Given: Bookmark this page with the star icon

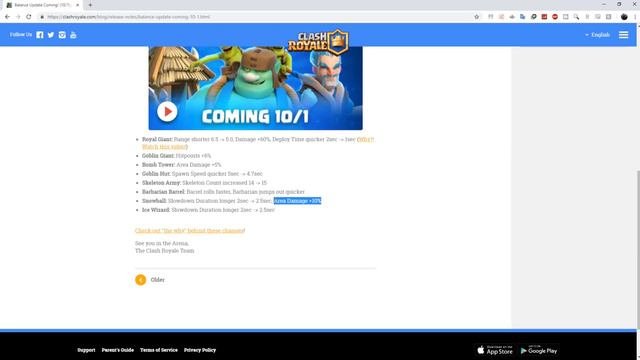Looking at the screenshot, I should coord(476,17).
